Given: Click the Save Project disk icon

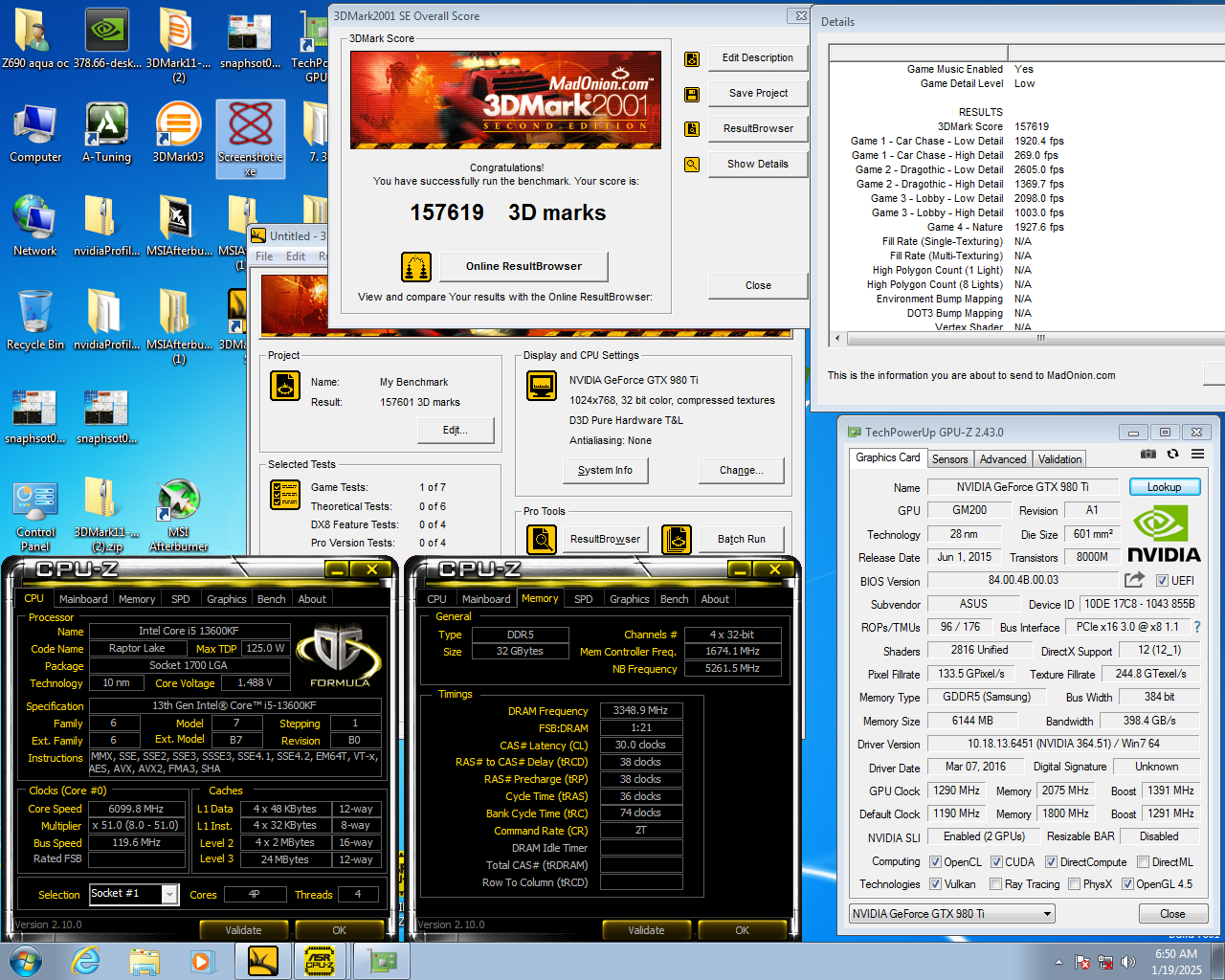Looking at the screenshot, I should click(692, 94).
